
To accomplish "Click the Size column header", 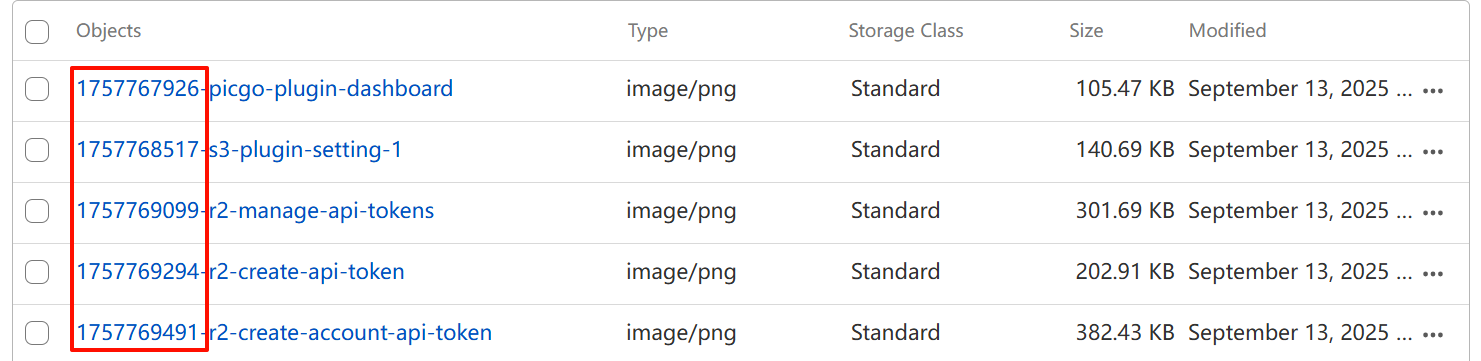I will 1086,31.
